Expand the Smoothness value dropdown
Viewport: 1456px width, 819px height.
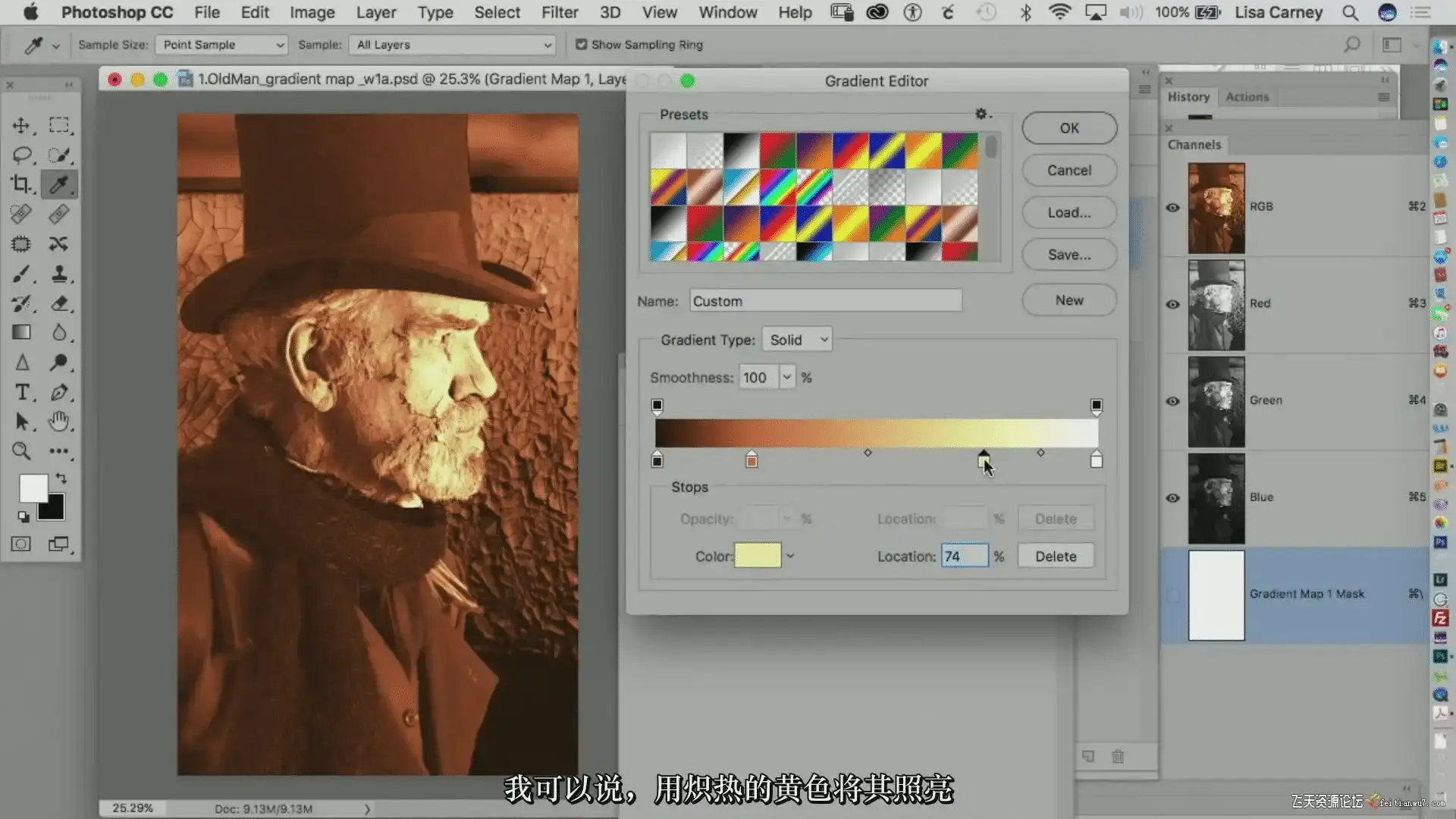coord(787,377)
